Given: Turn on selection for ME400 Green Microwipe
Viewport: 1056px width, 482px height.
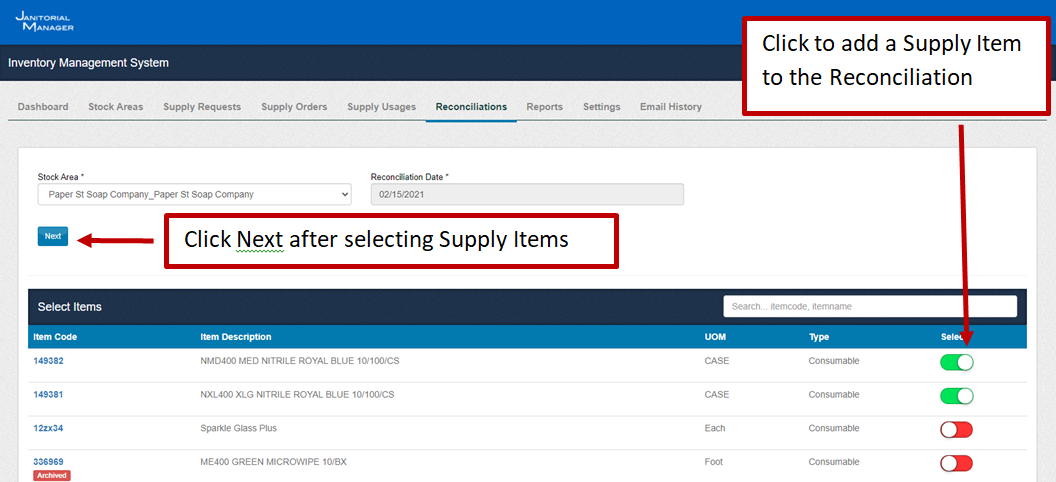Looking at the screenshot, I should coord(956,463).
